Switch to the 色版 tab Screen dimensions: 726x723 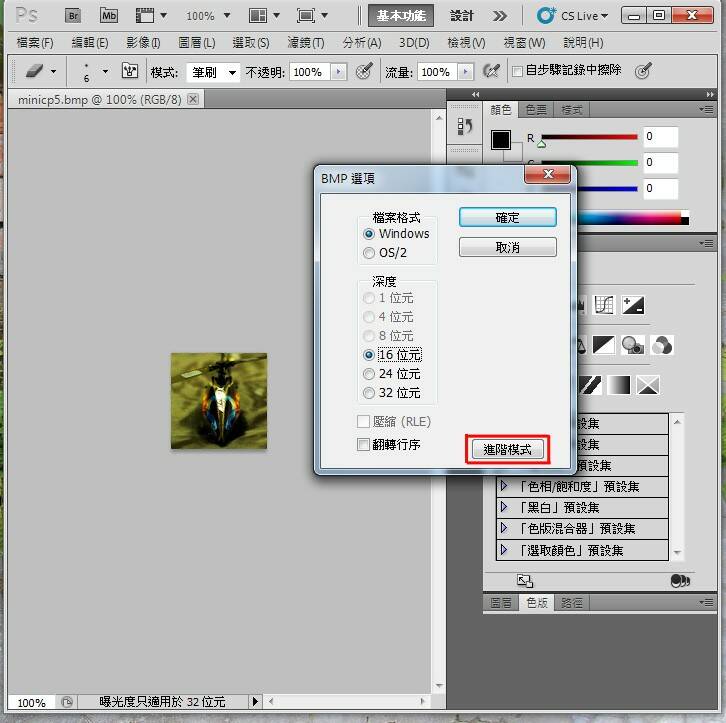tap(537, 603)
